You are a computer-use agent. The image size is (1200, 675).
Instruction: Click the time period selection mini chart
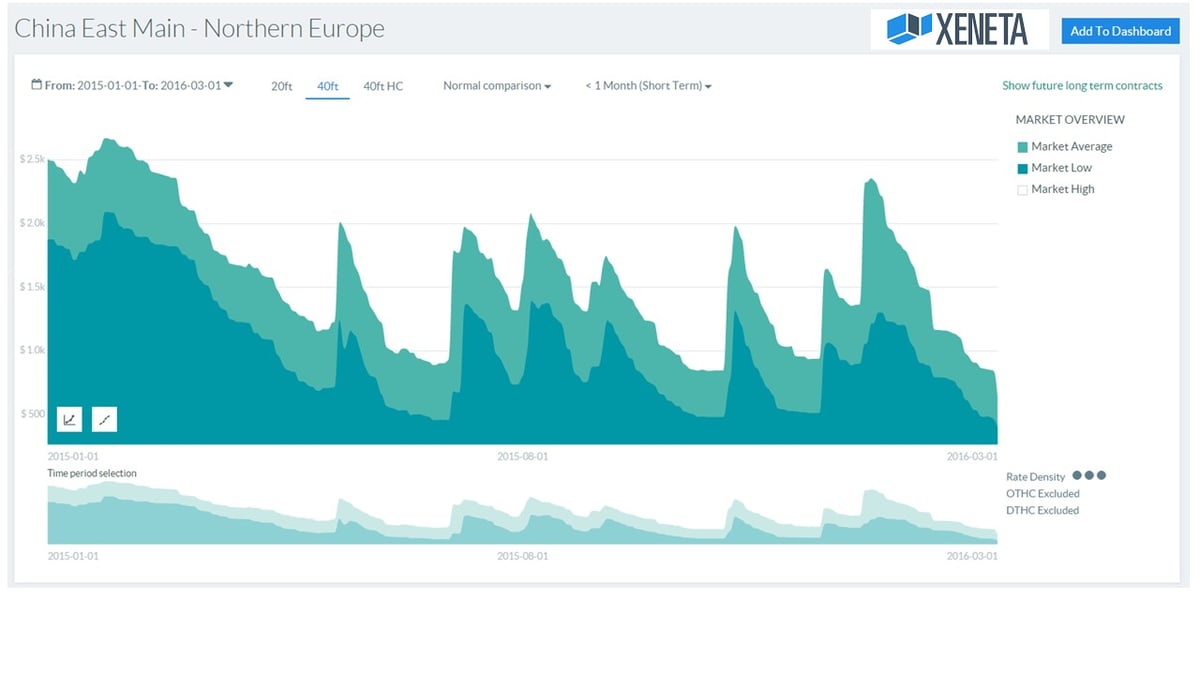pos(522,513)
